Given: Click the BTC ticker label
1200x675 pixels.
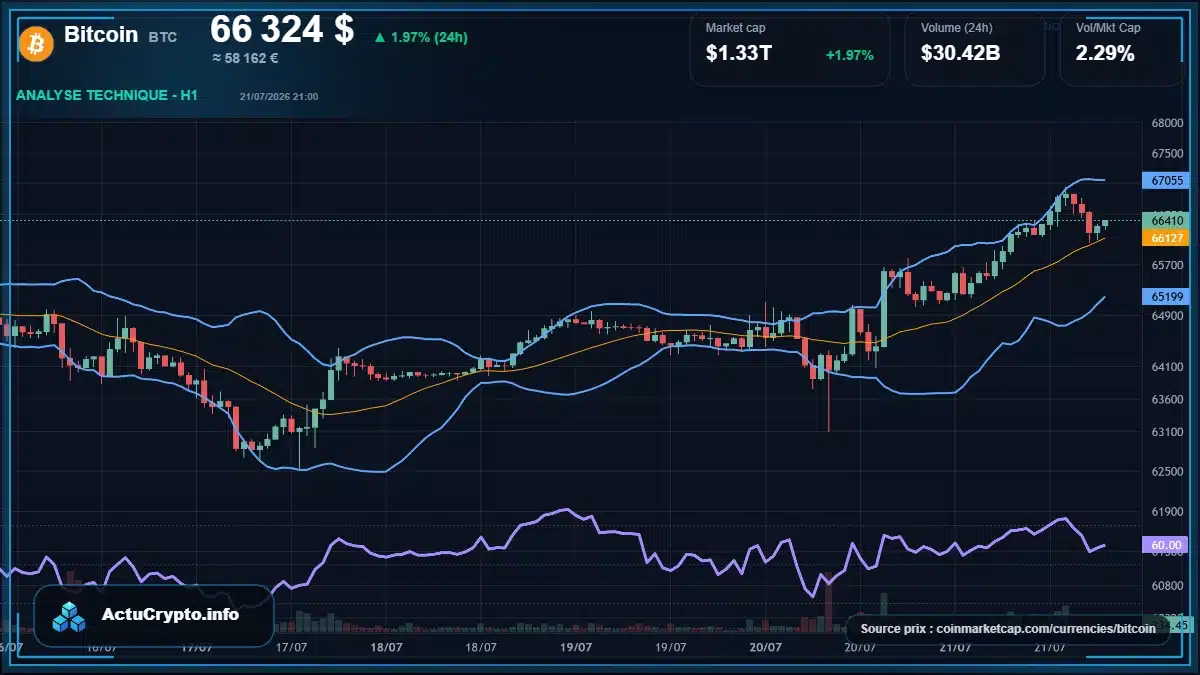Looking at the screenshot, I should point(163,37).
